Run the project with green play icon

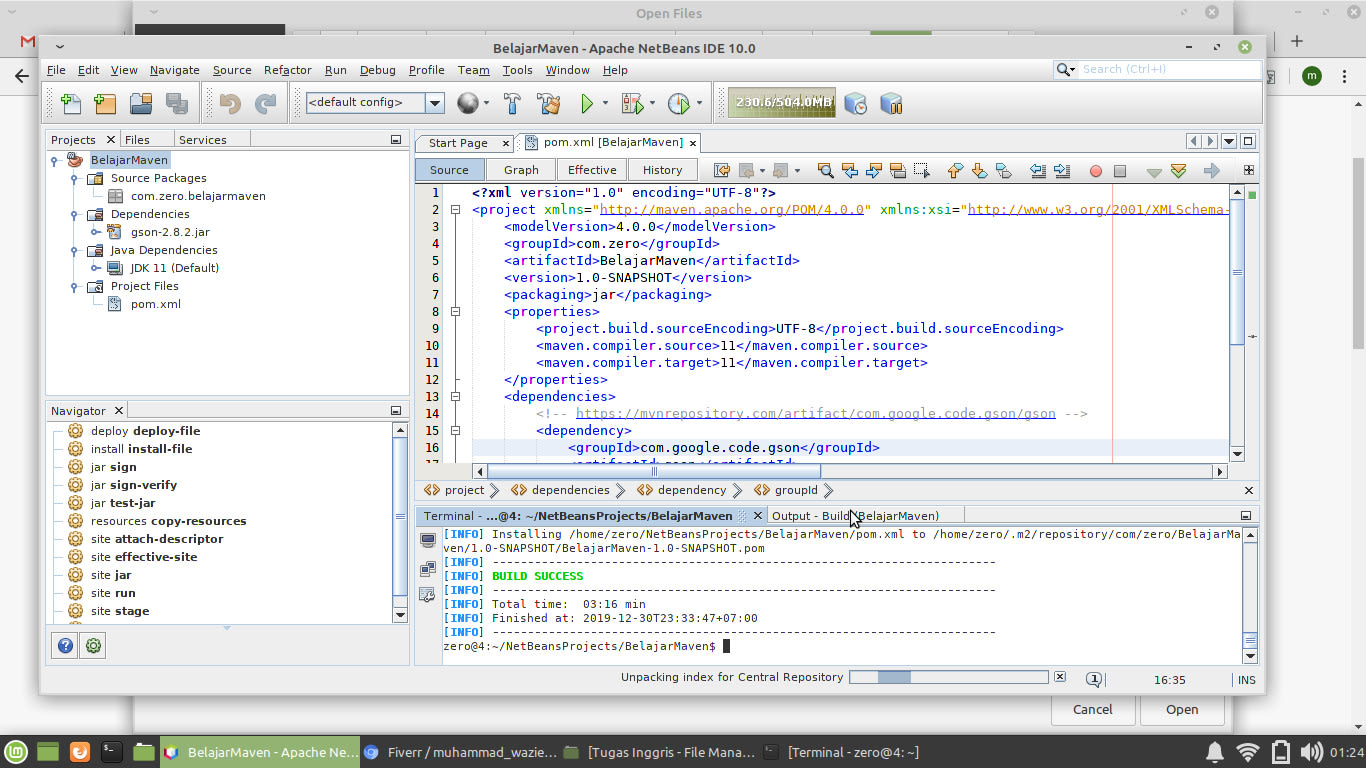587,103
